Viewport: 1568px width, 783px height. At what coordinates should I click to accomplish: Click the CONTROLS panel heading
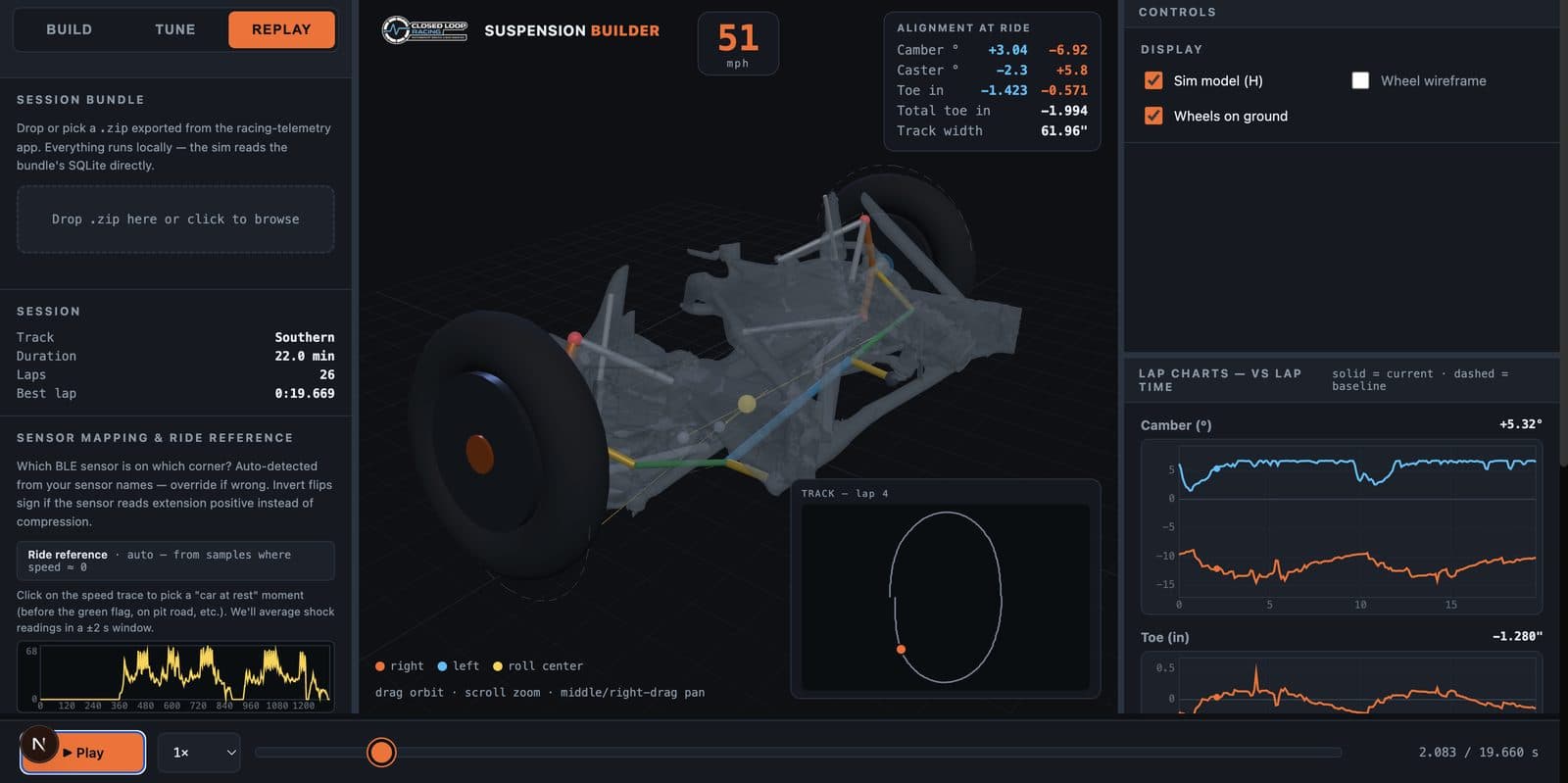tap(1177, 12)
